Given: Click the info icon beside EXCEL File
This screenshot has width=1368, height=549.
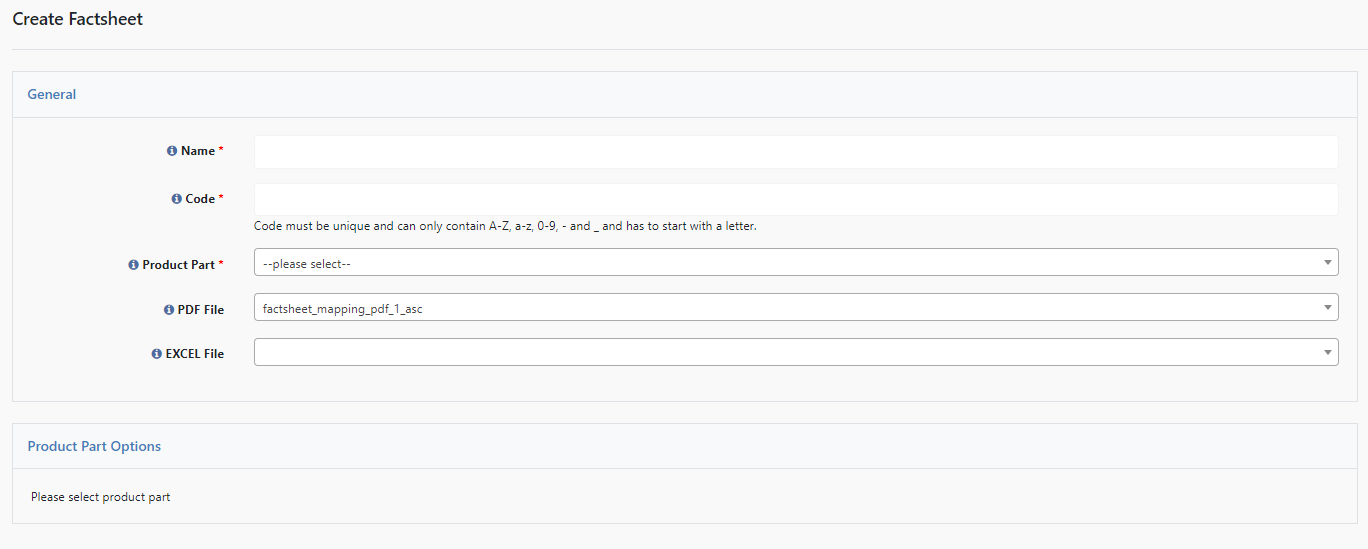Looking at the screenshot, I should [157, 354].
